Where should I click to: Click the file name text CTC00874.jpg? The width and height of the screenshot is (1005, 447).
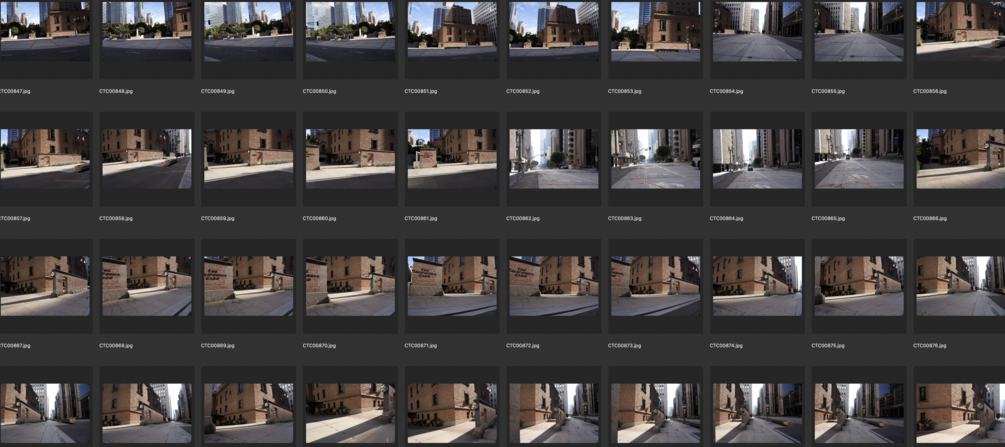[x=726, y=345]
